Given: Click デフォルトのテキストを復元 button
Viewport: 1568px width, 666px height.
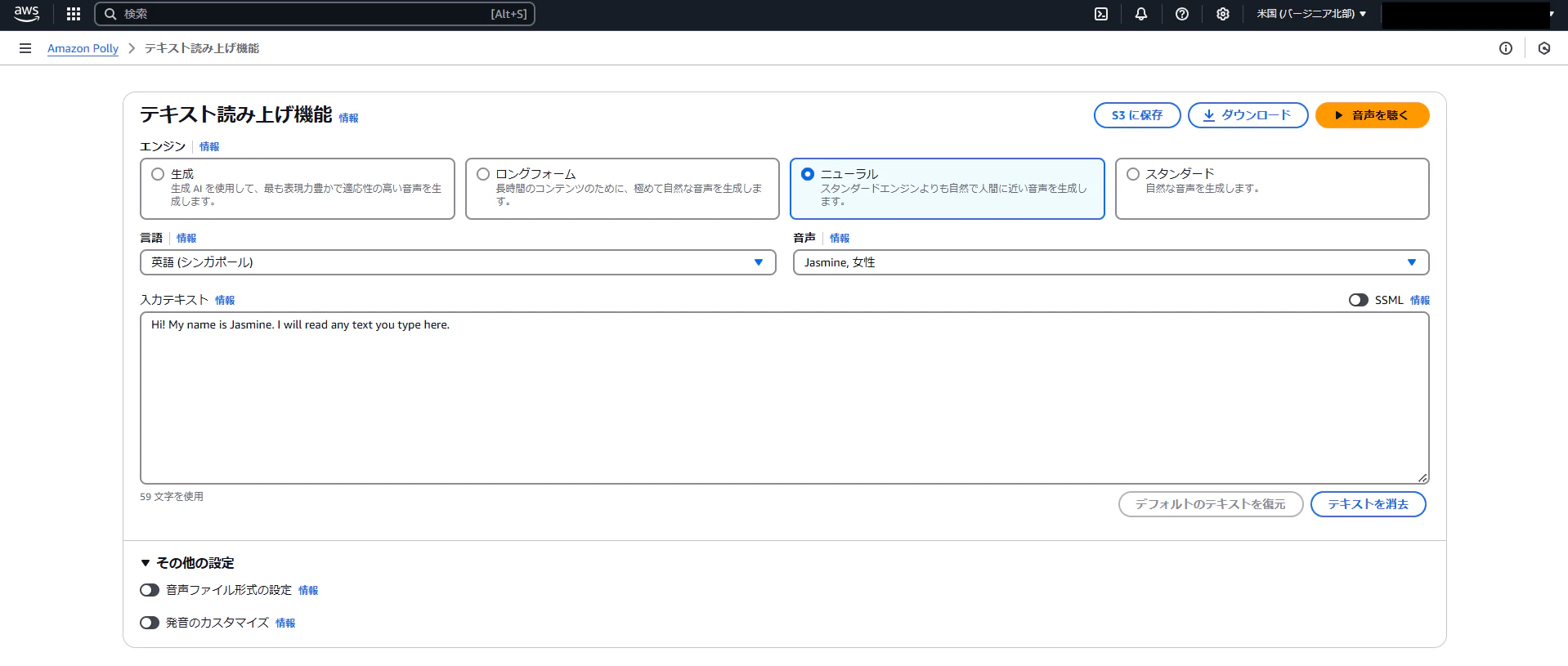Looking at the screenshot, I should 1210,504.
